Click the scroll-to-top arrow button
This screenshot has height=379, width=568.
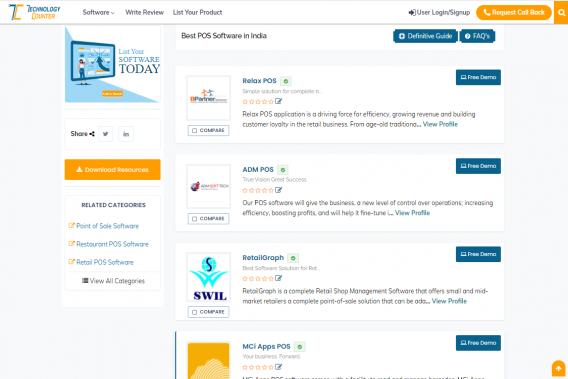[x=558, y=368]
